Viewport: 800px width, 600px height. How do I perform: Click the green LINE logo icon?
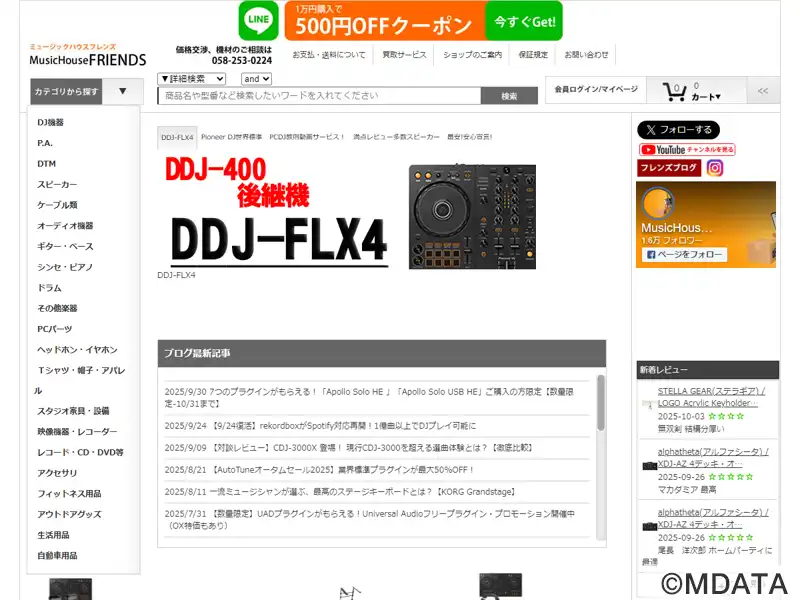click(258, 20)
